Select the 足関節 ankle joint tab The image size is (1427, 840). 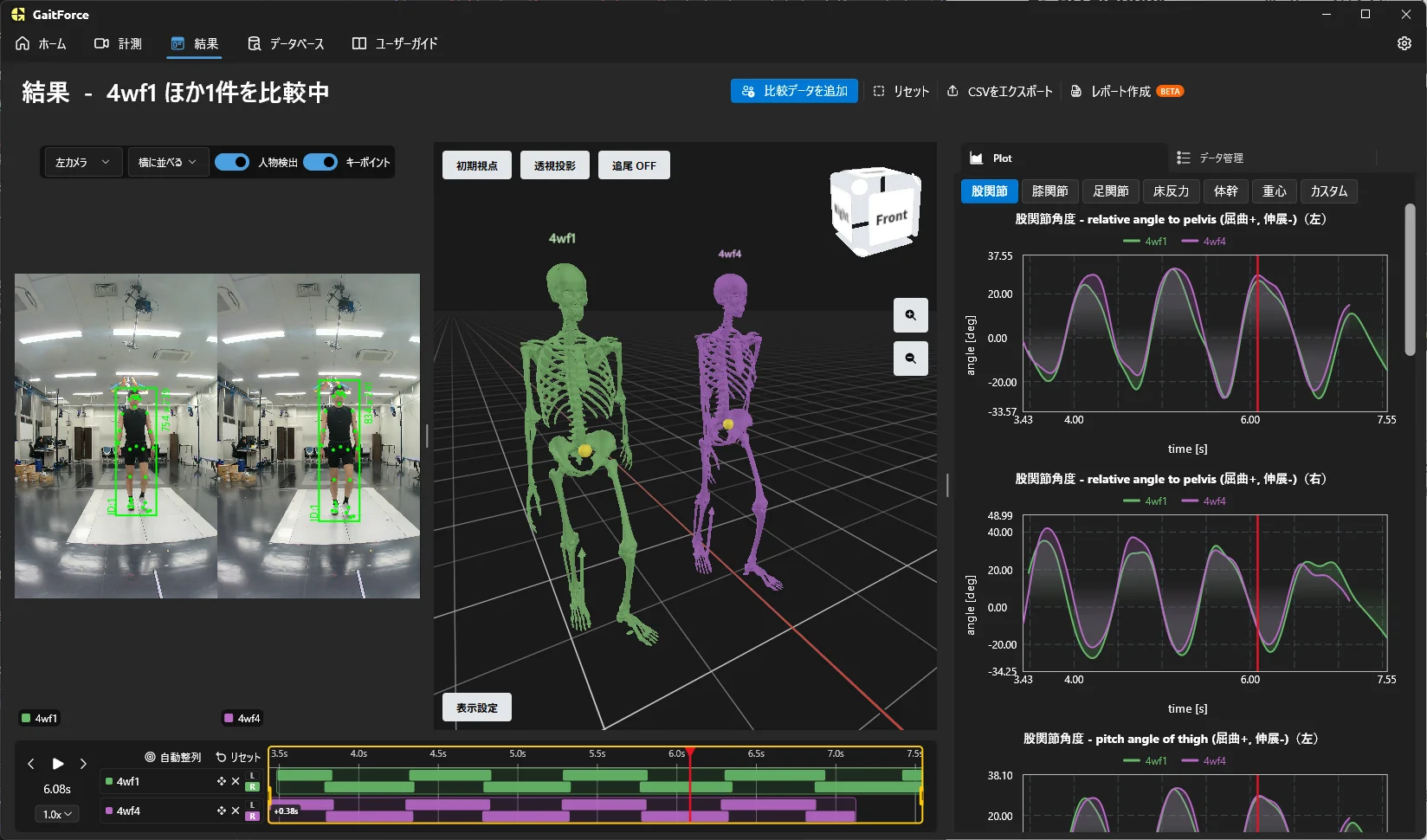1111,191
